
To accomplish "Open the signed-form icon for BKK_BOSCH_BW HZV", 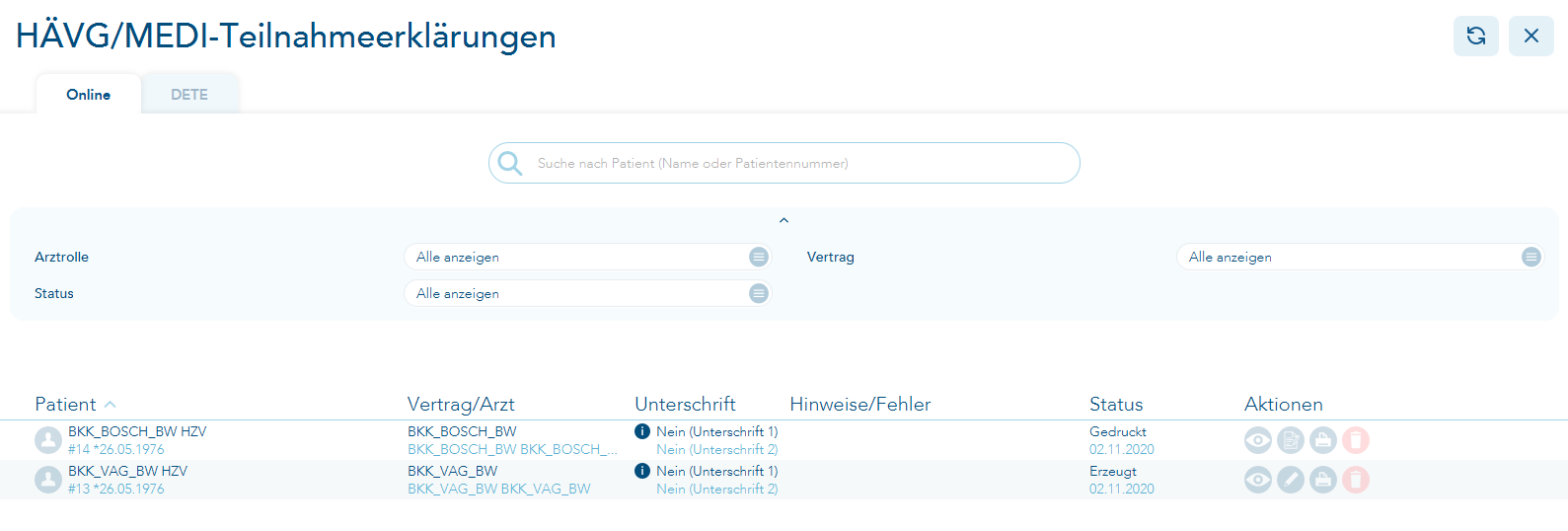I will [x=1291, y=440].
